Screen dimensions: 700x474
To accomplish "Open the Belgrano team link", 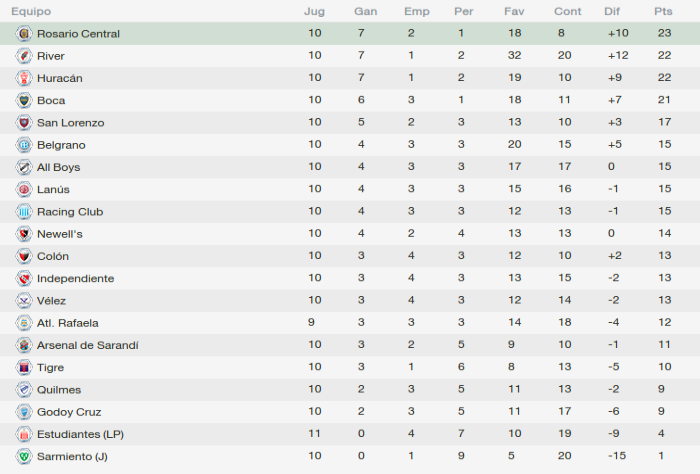I will coord(61,145).
